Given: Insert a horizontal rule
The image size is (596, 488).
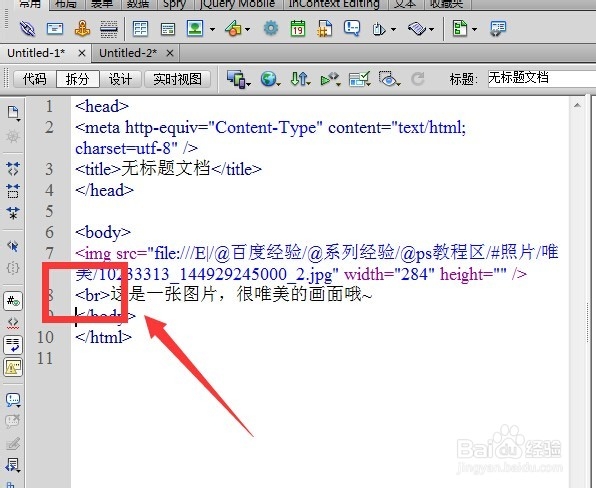Looking at the screenshot, I should point(109,29).
